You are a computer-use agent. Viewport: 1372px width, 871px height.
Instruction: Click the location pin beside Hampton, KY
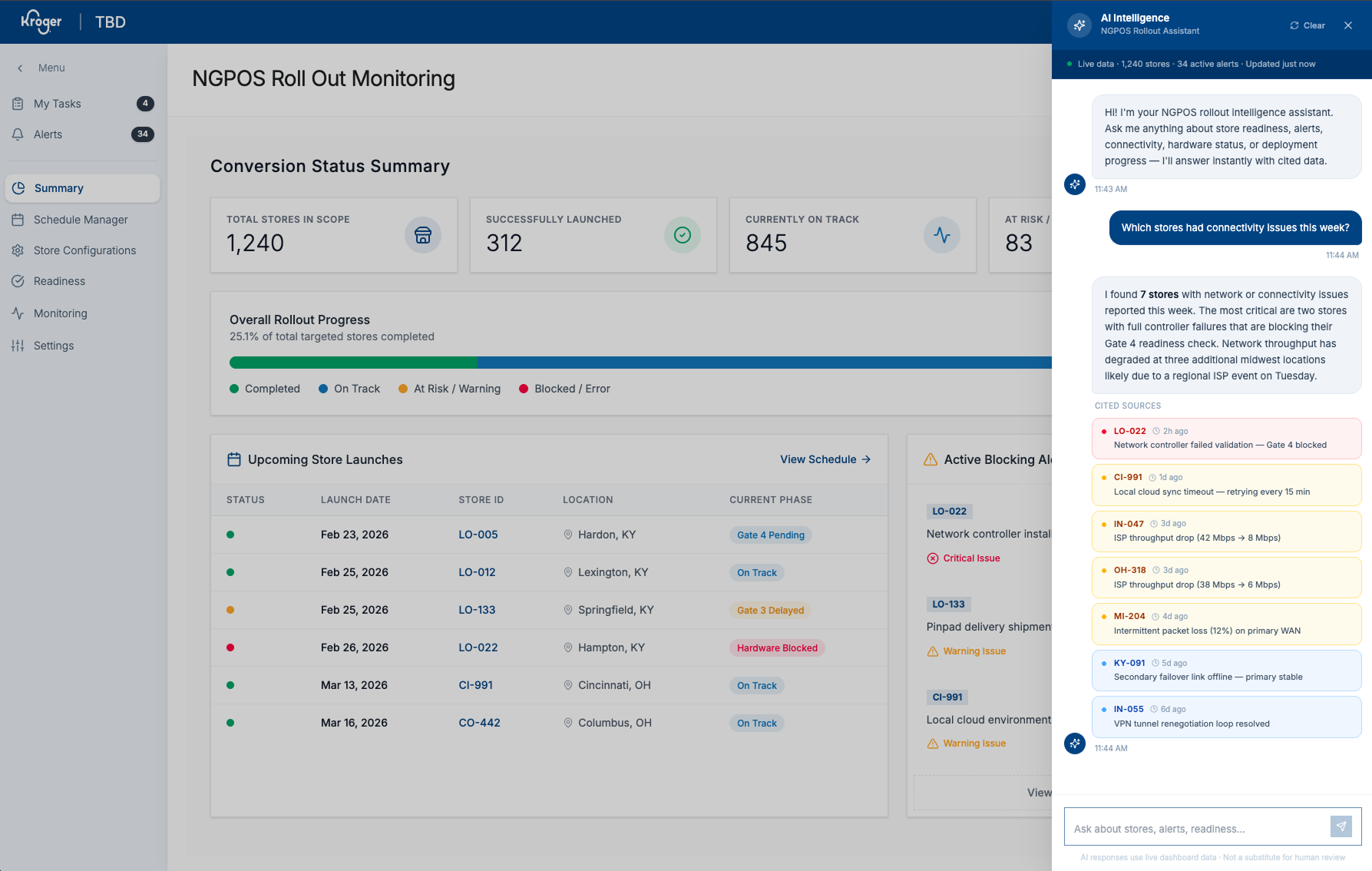568,647
